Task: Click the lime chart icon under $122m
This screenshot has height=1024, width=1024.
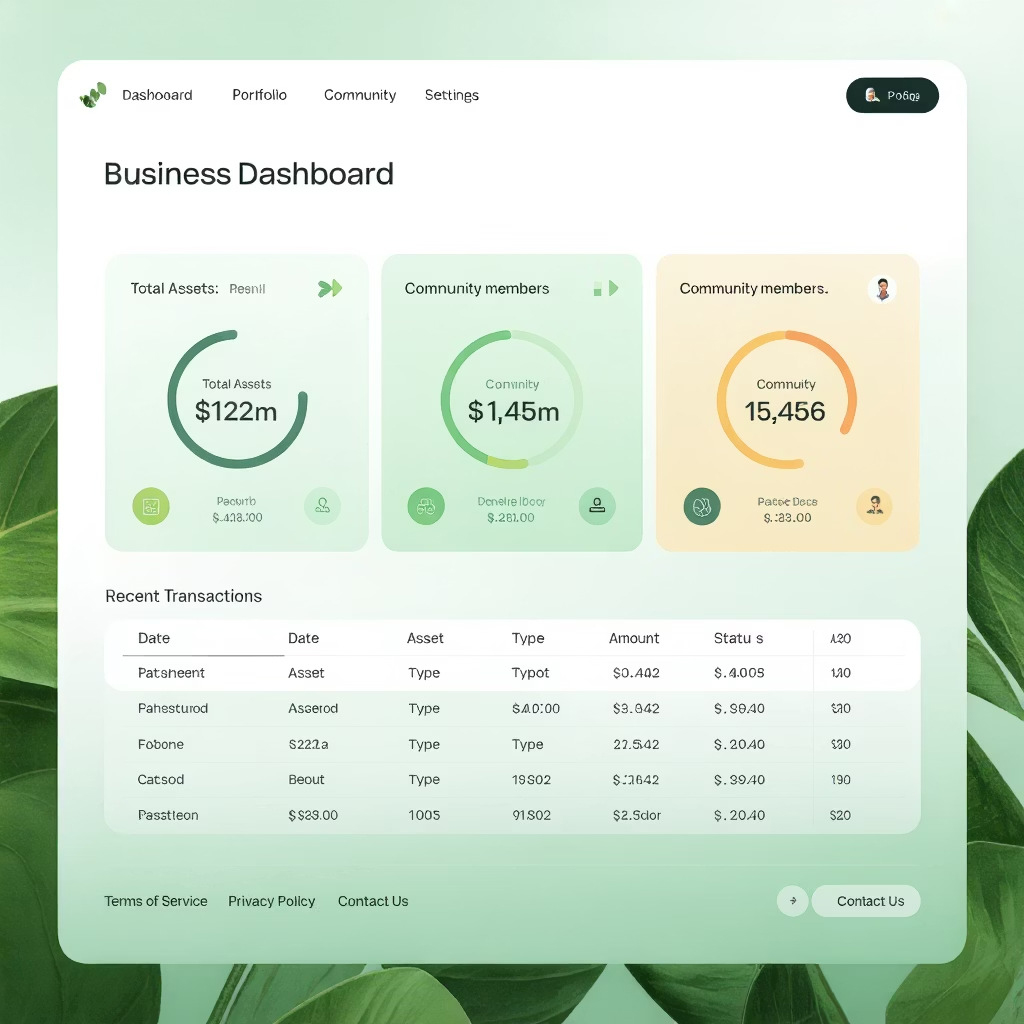Action: [x=151, y=506]
